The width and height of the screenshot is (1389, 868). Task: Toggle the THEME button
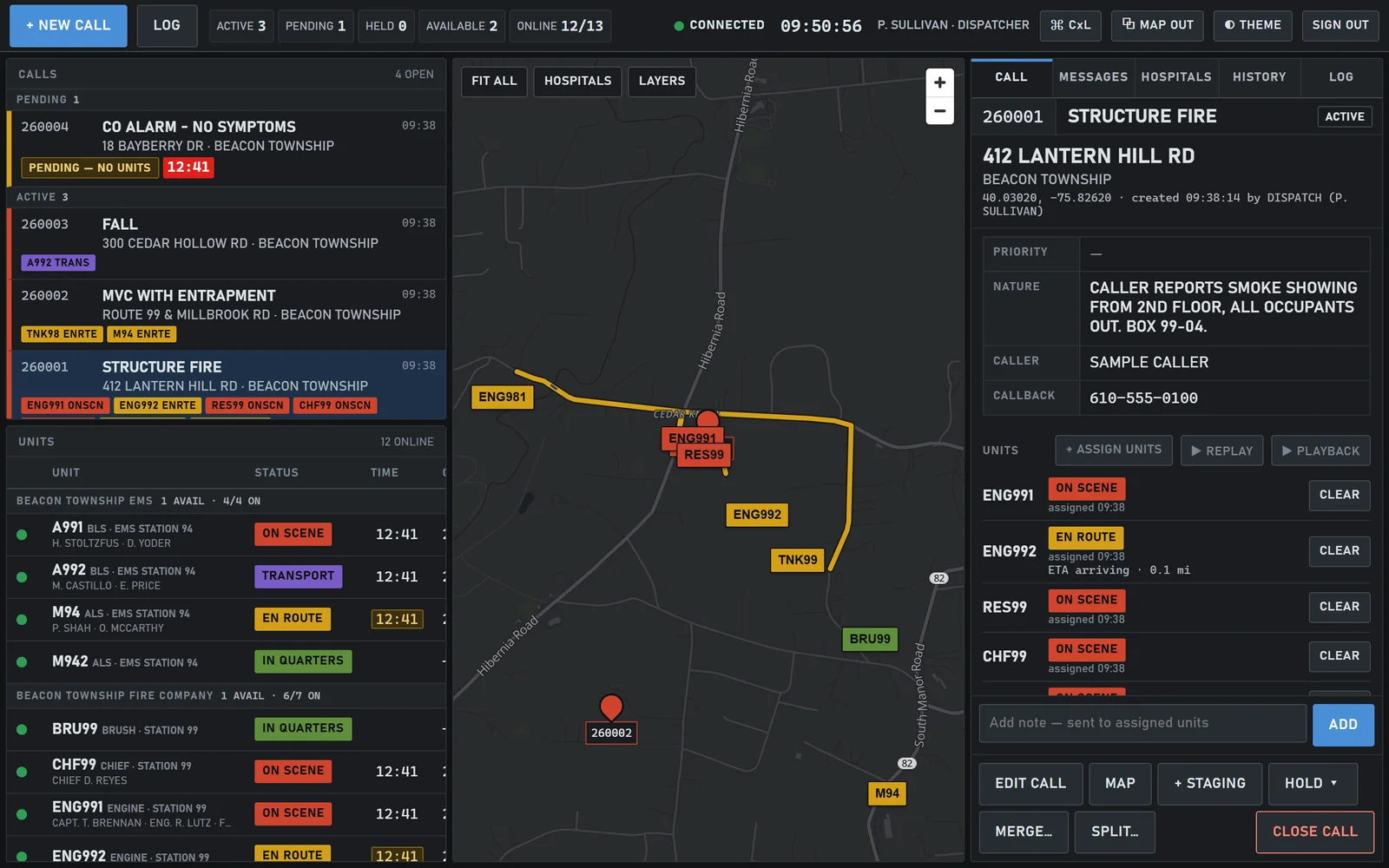1253,25
